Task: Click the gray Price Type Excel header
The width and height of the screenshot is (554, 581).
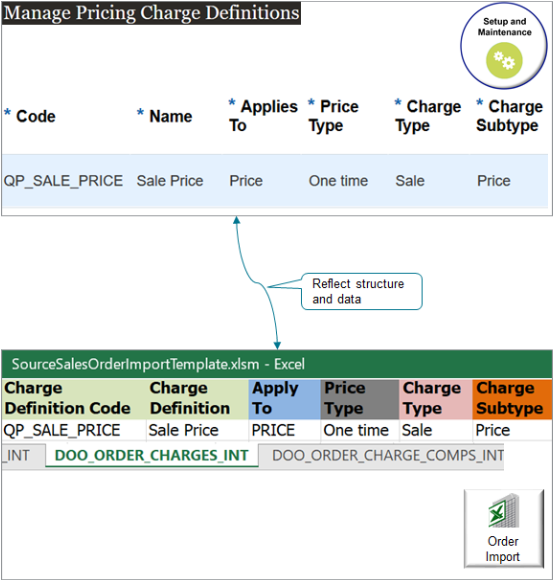Action: (359, 399)
